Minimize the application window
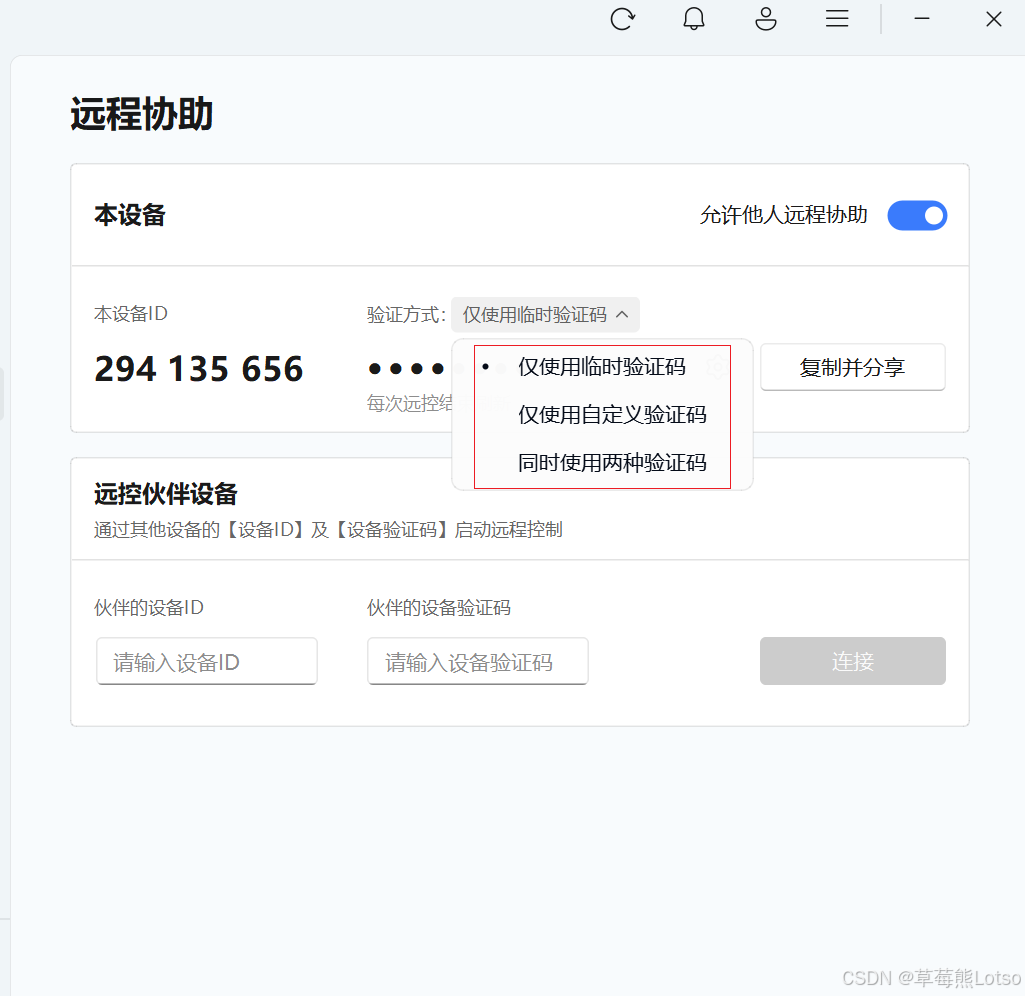Viewport: 1025px width, 996px height. click(921, 19)
